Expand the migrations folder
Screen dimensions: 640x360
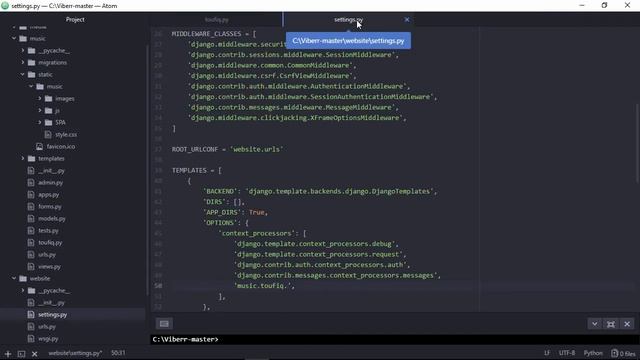pos(23,62)
